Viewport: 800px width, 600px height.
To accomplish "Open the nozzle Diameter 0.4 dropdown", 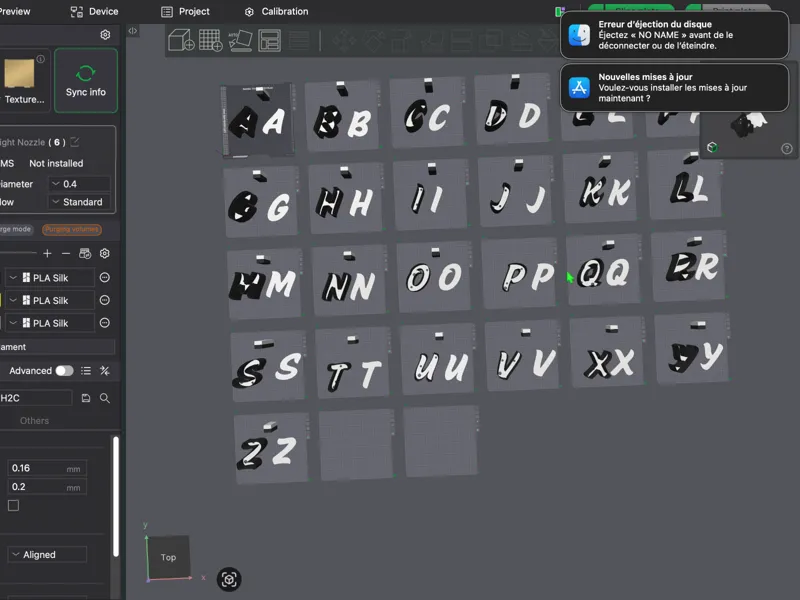I will tap(79, 184).
